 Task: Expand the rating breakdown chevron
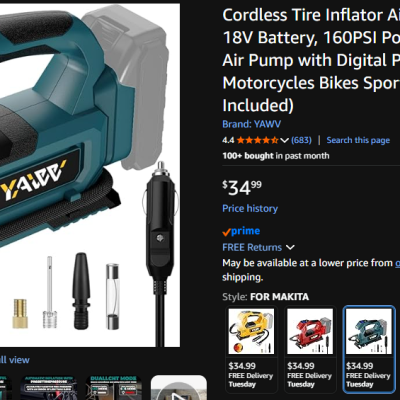tap(284, 140)
